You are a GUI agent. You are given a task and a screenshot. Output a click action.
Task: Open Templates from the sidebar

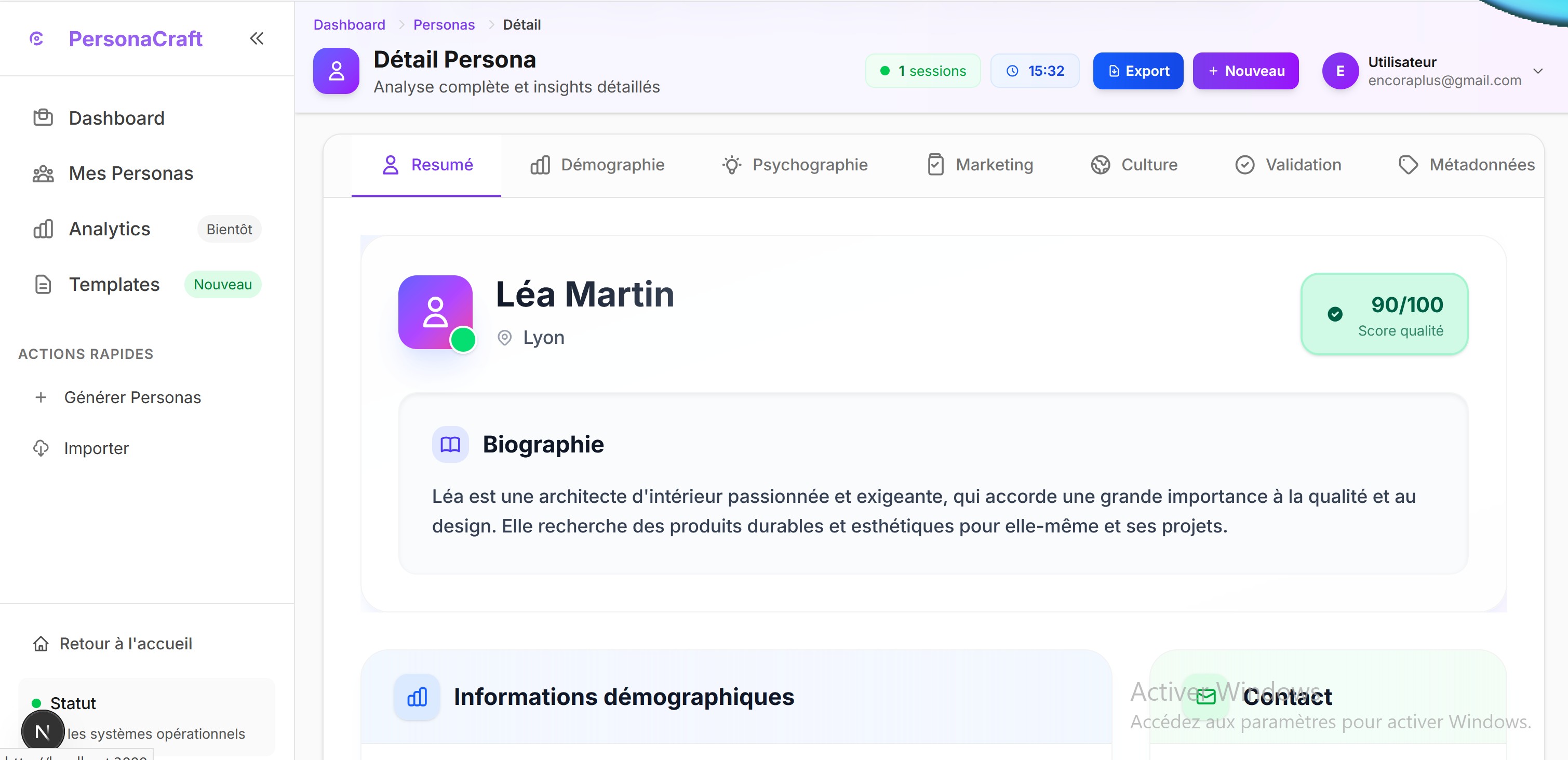click(114, 284)
